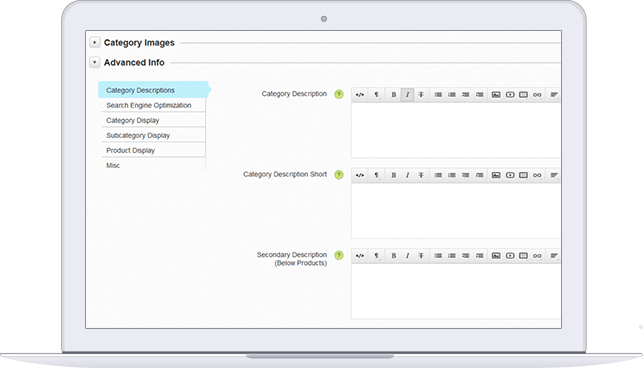Indent text in Secondary Description editor
This screenshot has height=368, width=643.
click(479, 256)
